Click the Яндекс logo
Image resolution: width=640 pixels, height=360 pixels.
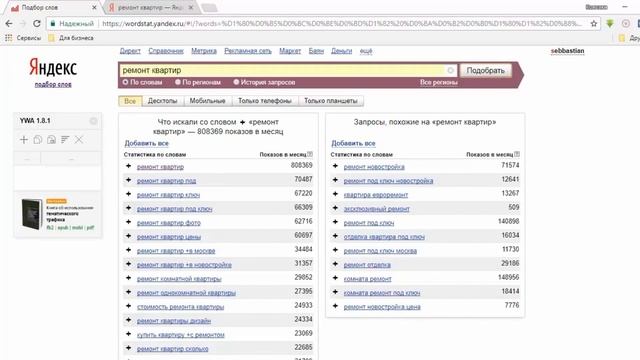point(53,67)
